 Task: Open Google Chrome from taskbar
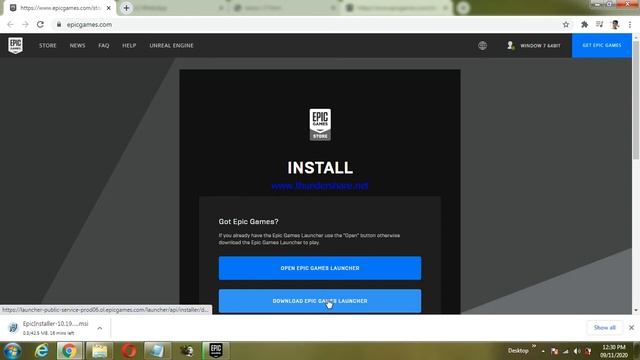(69, 351)
